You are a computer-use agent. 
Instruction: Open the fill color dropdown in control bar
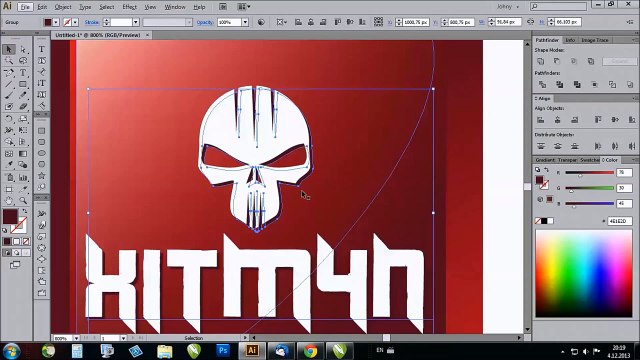tap(56, 22)
